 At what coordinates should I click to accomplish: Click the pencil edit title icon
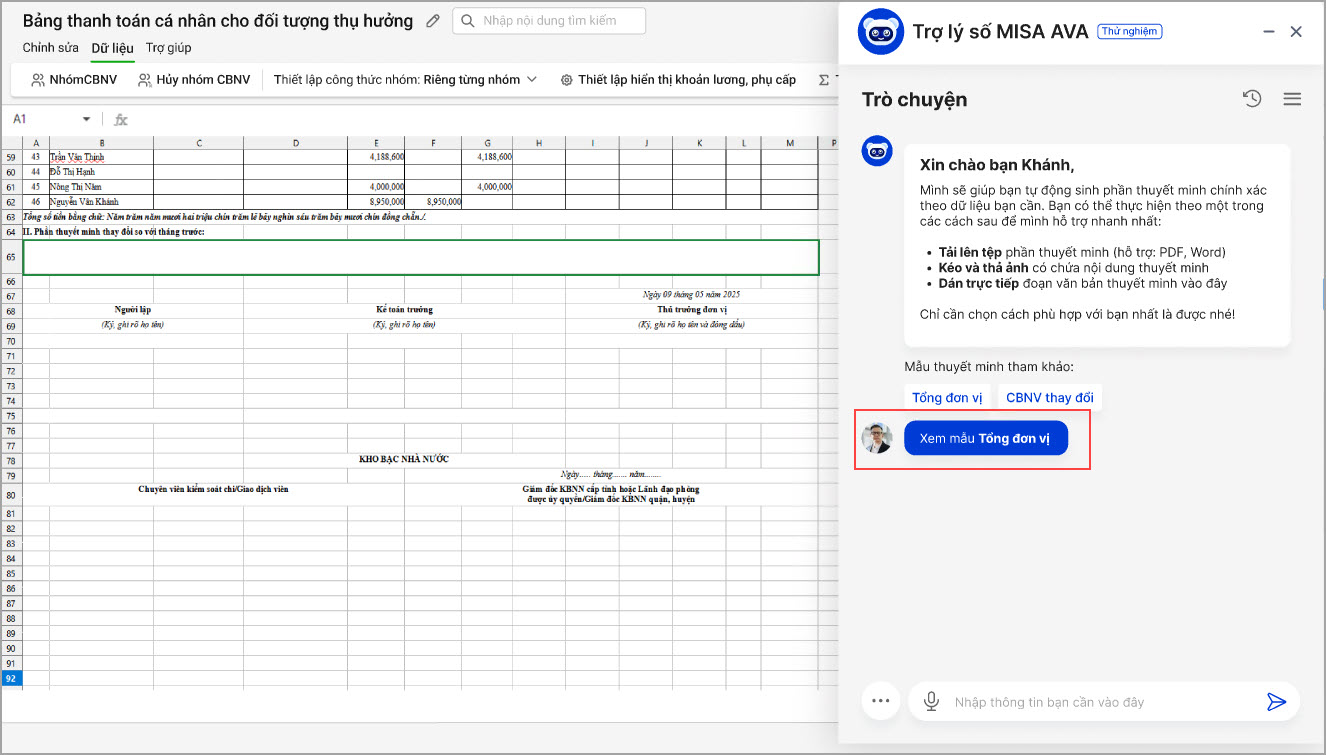(433, 21)
